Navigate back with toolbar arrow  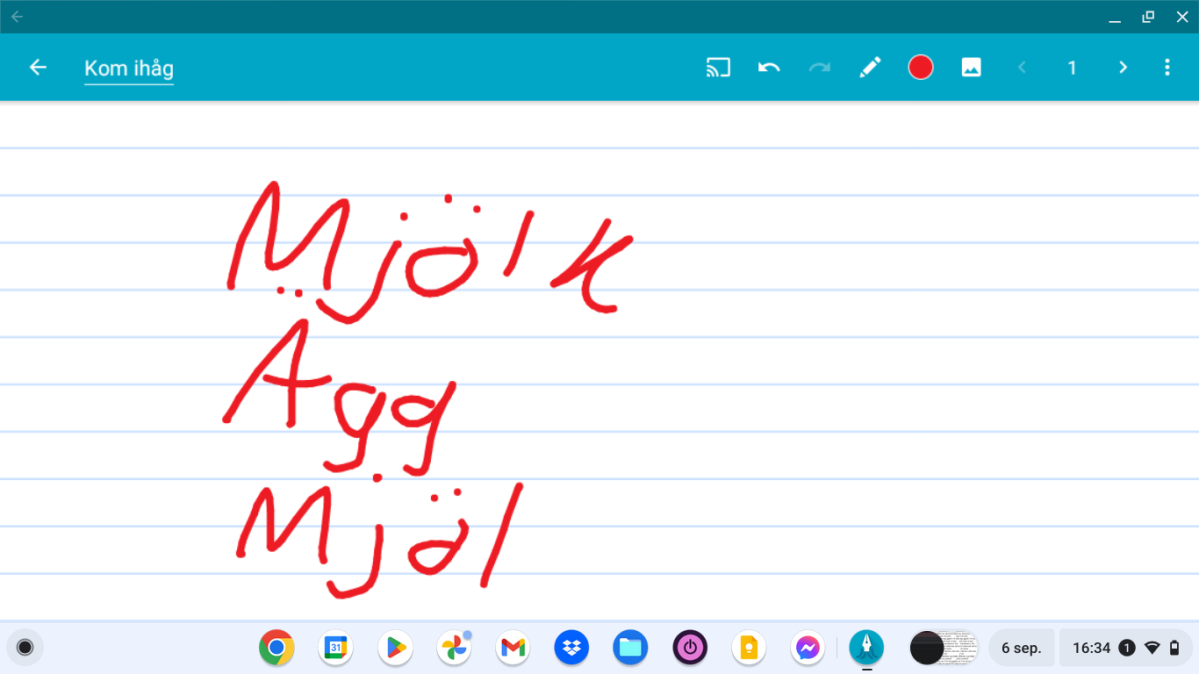coord(38,68)
